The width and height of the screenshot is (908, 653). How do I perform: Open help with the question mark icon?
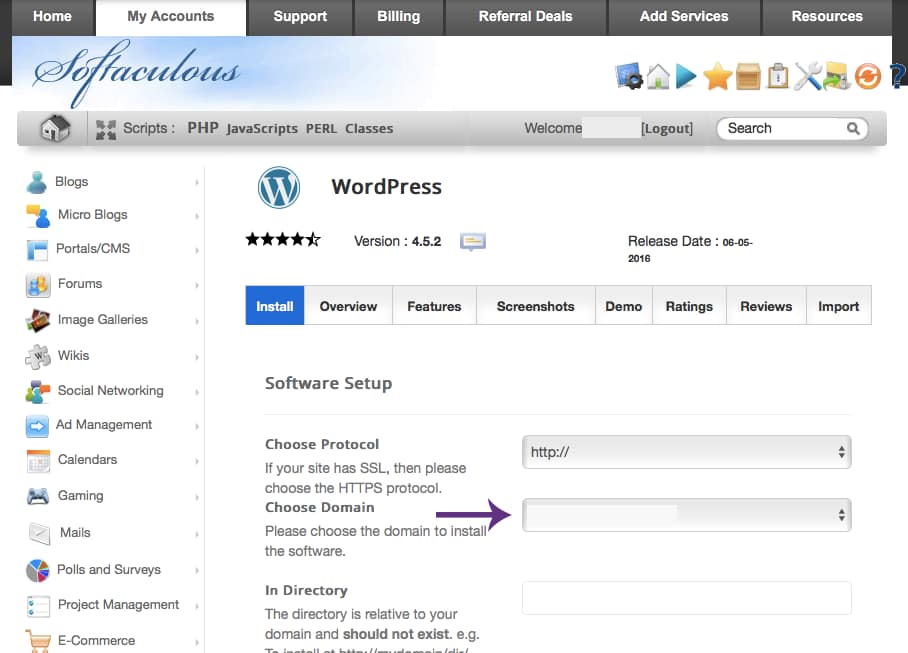click(897, 76)
